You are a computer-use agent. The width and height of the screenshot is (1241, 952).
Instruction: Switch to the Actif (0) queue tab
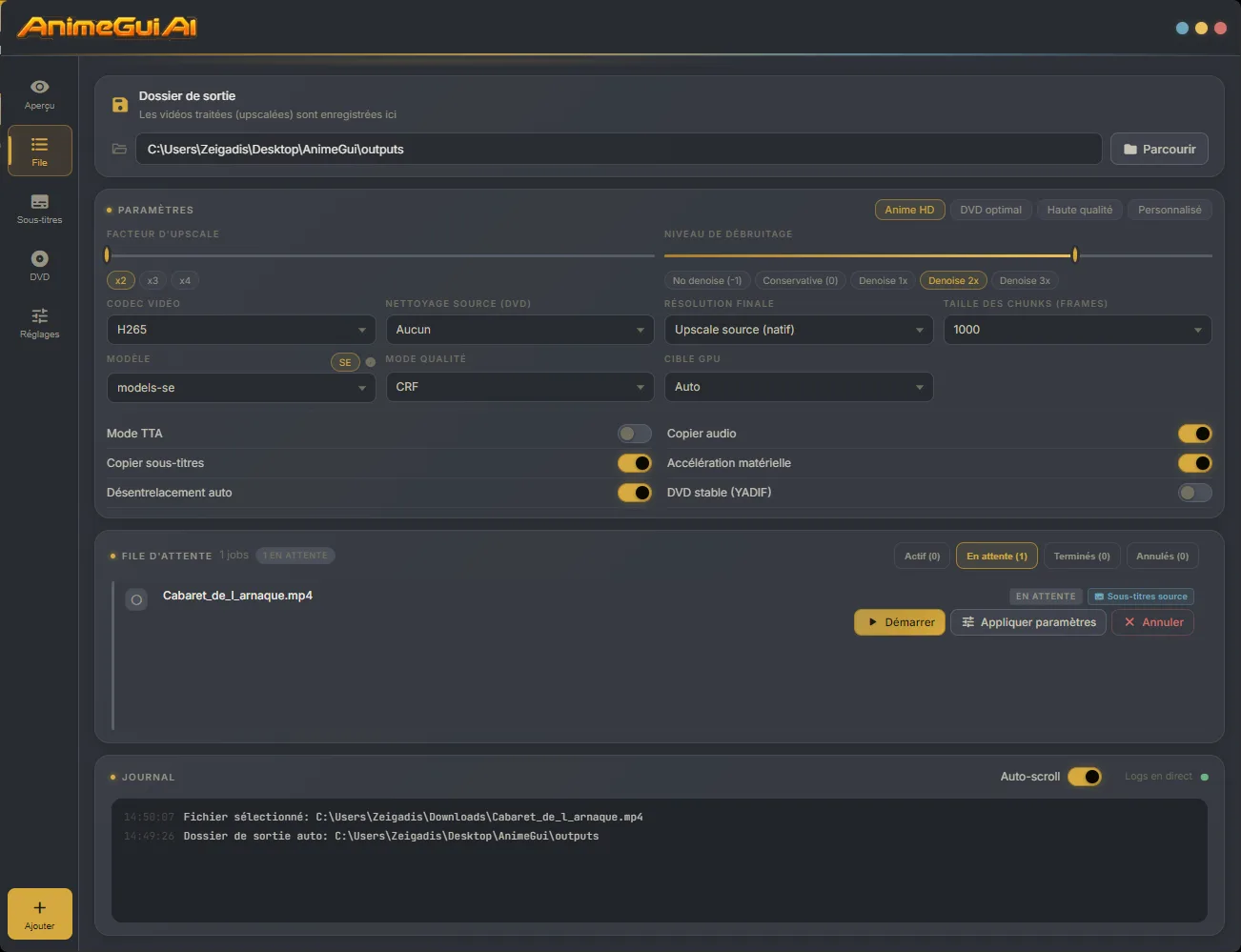click(x=922, y=557)
